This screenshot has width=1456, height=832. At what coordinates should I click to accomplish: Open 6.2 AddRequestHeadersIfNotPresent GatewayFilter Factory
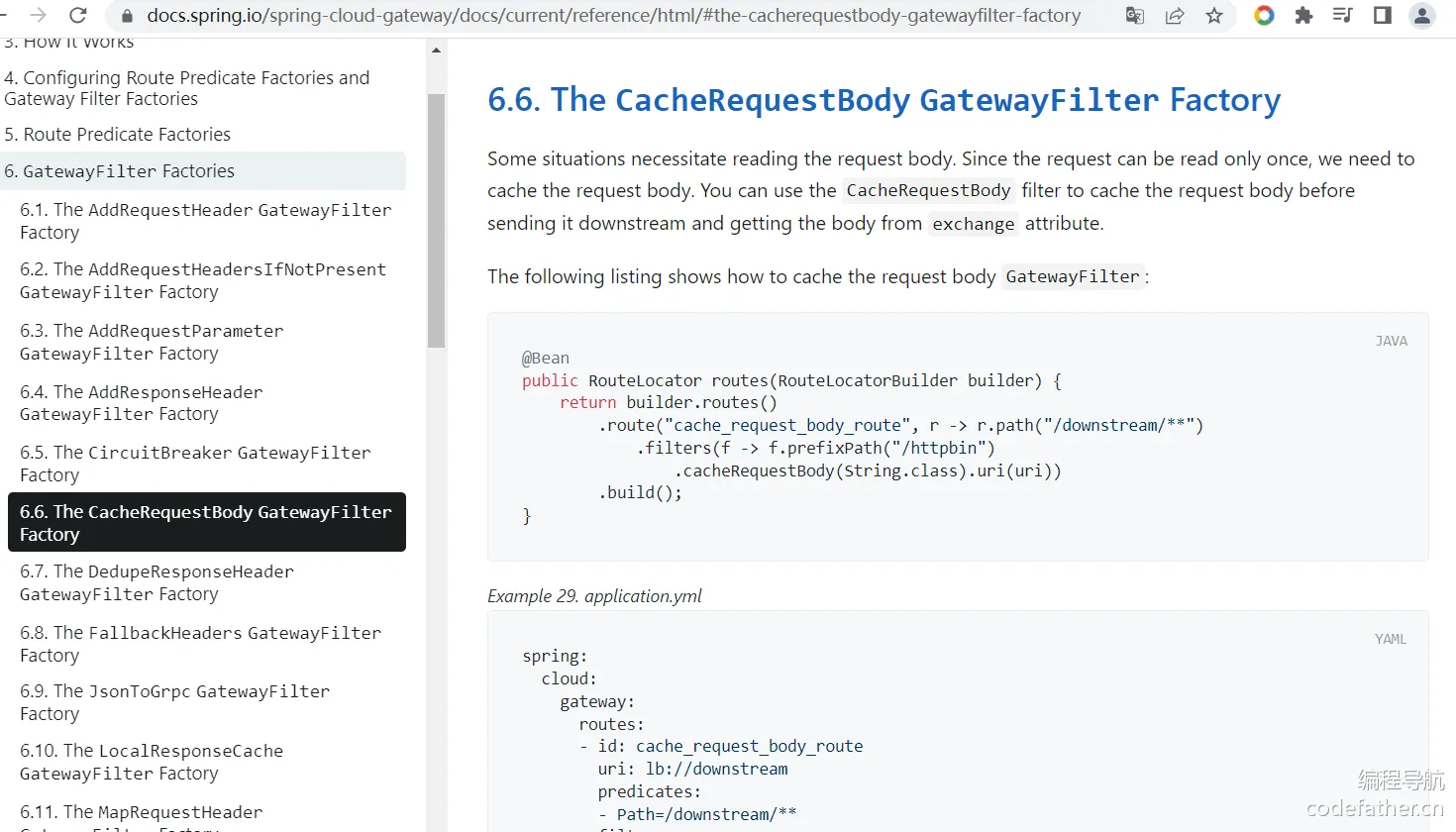tap(203, 280)
